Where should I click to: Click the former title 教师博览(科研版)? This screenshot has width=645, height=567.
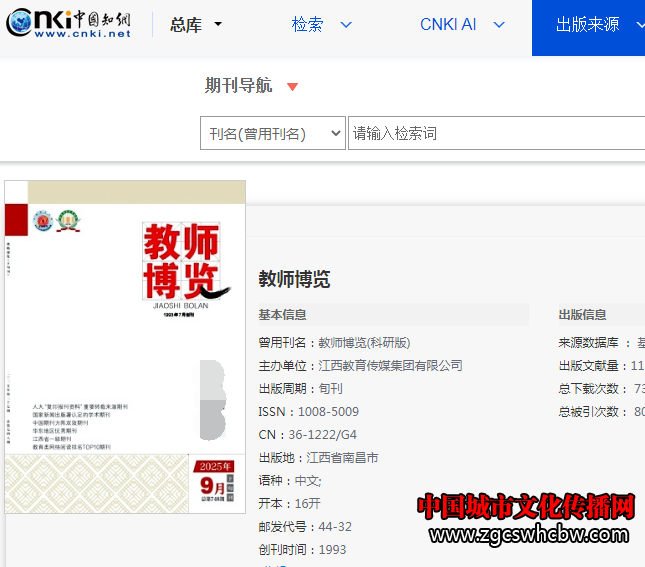364,343
